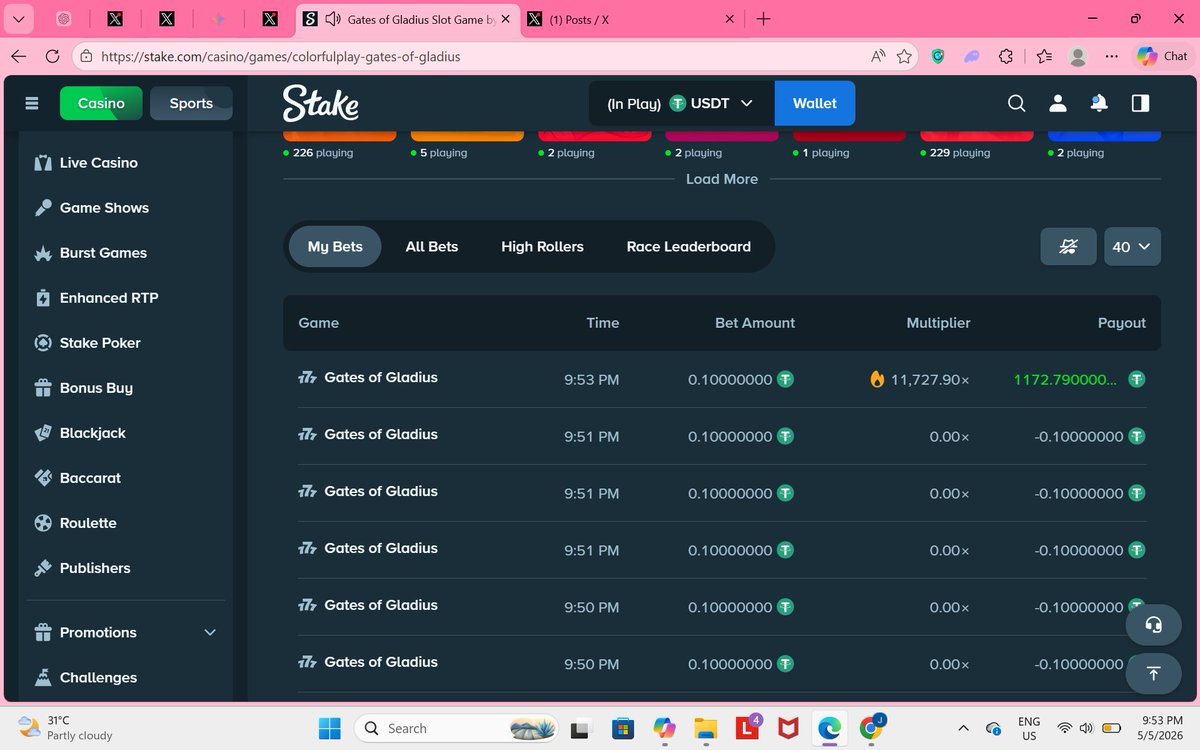Select the High Rollers tab

tap(542, 246)
